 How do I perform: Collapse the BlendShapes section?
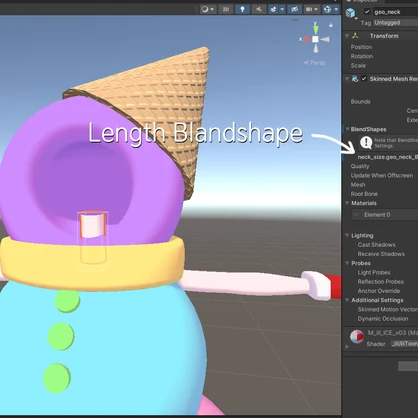[x=347, y=129]
